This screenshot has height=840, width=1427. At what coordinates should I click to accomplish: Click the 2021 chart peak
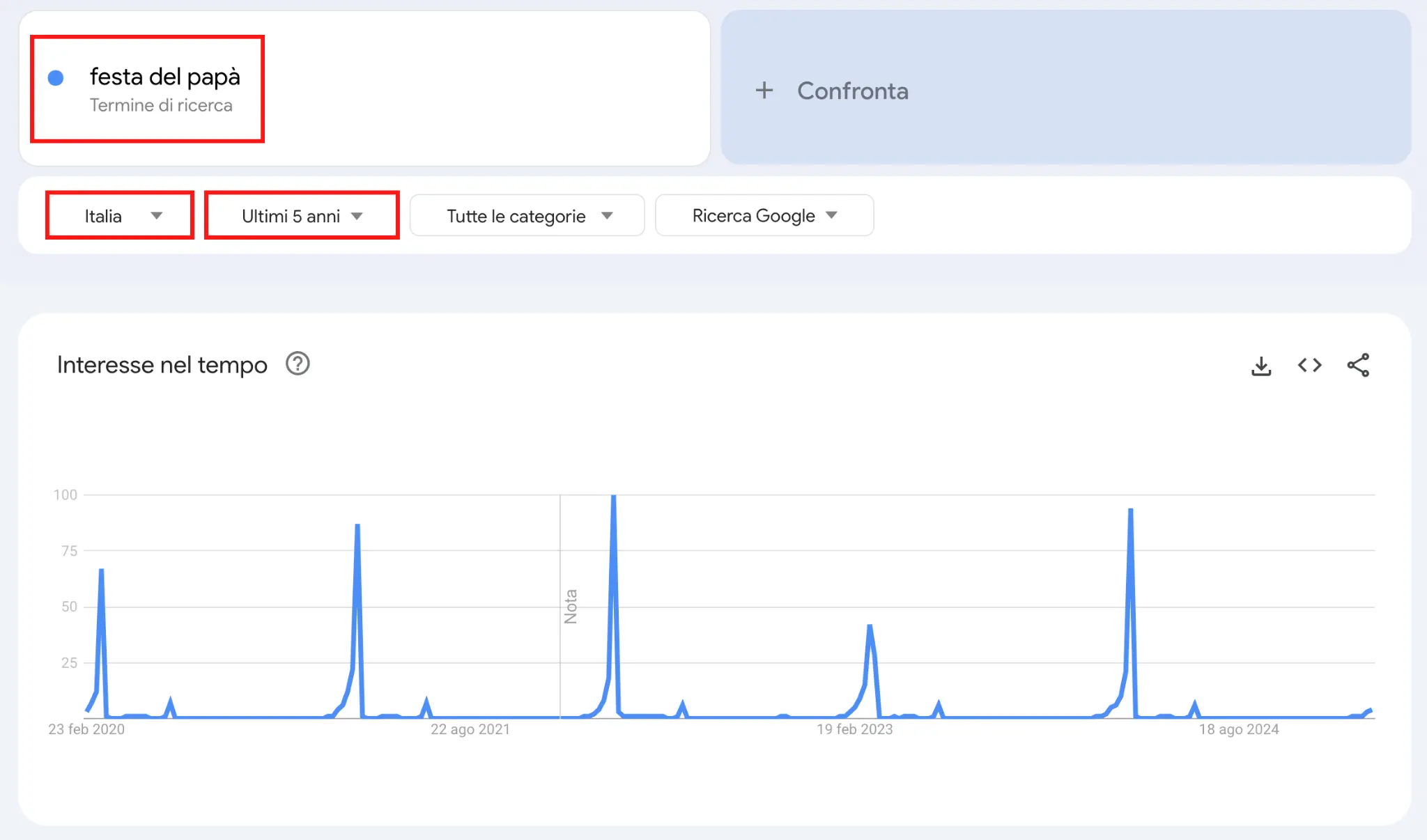pyautogui.click(x=357, y=526)
